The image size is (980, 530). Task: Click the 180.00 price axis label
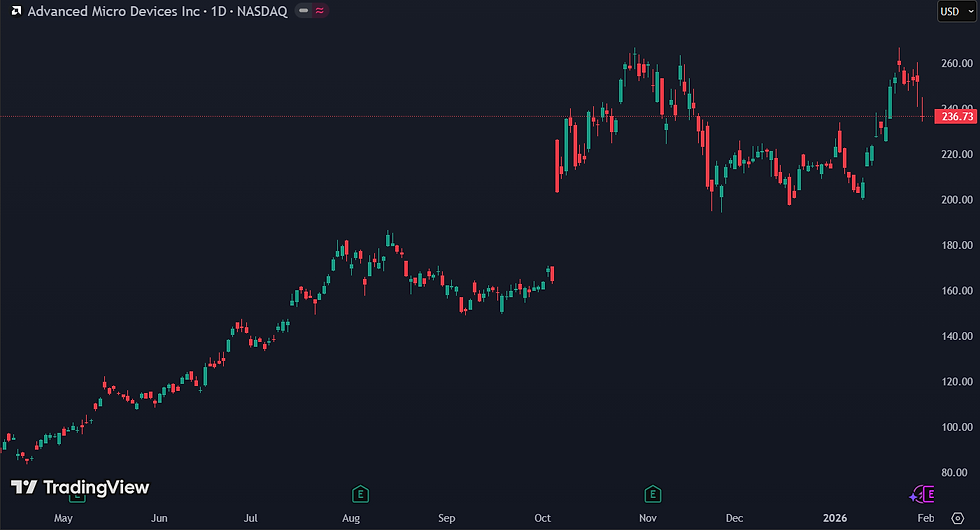point(957,245)
